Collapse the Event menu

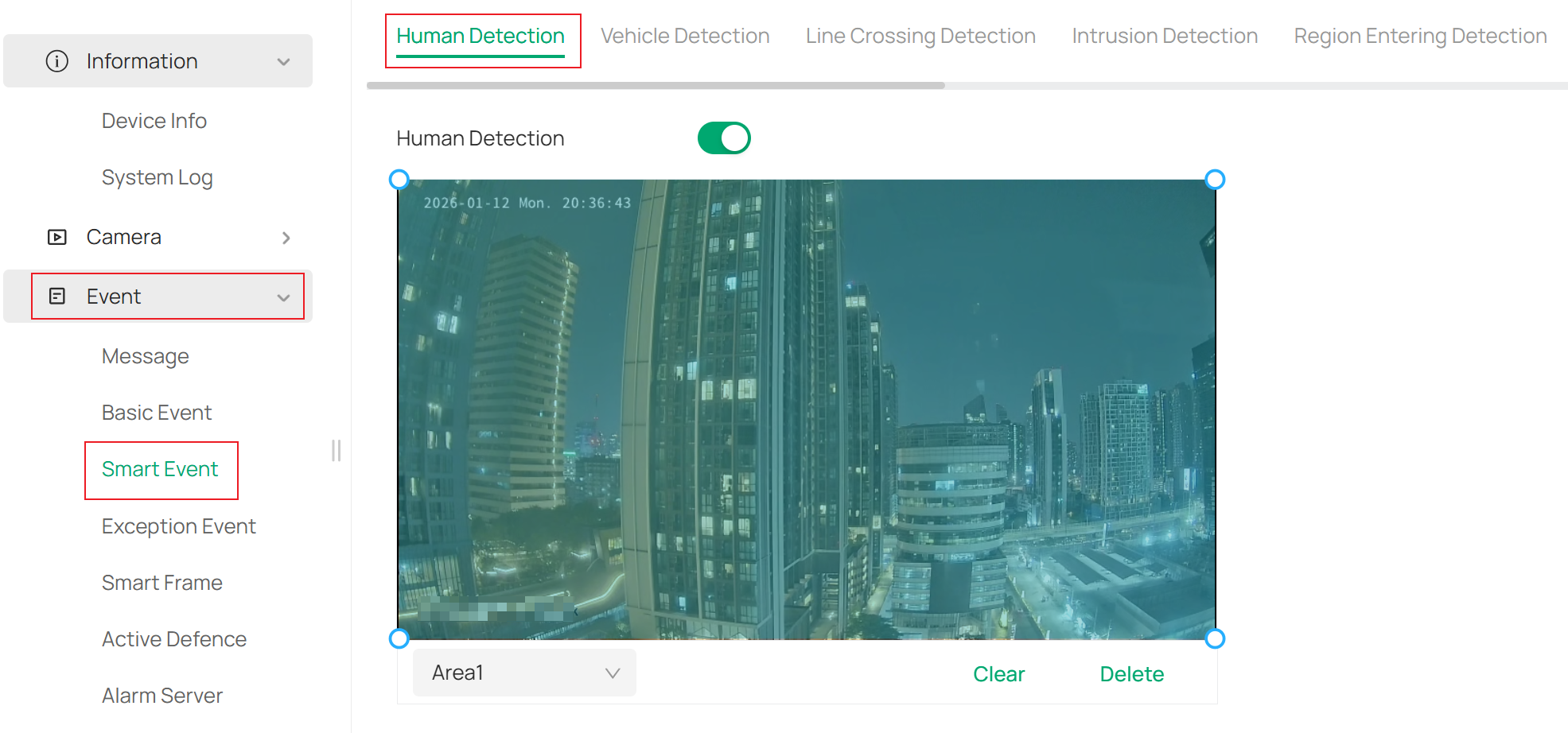pyautogui.click(x=284, y=297)
